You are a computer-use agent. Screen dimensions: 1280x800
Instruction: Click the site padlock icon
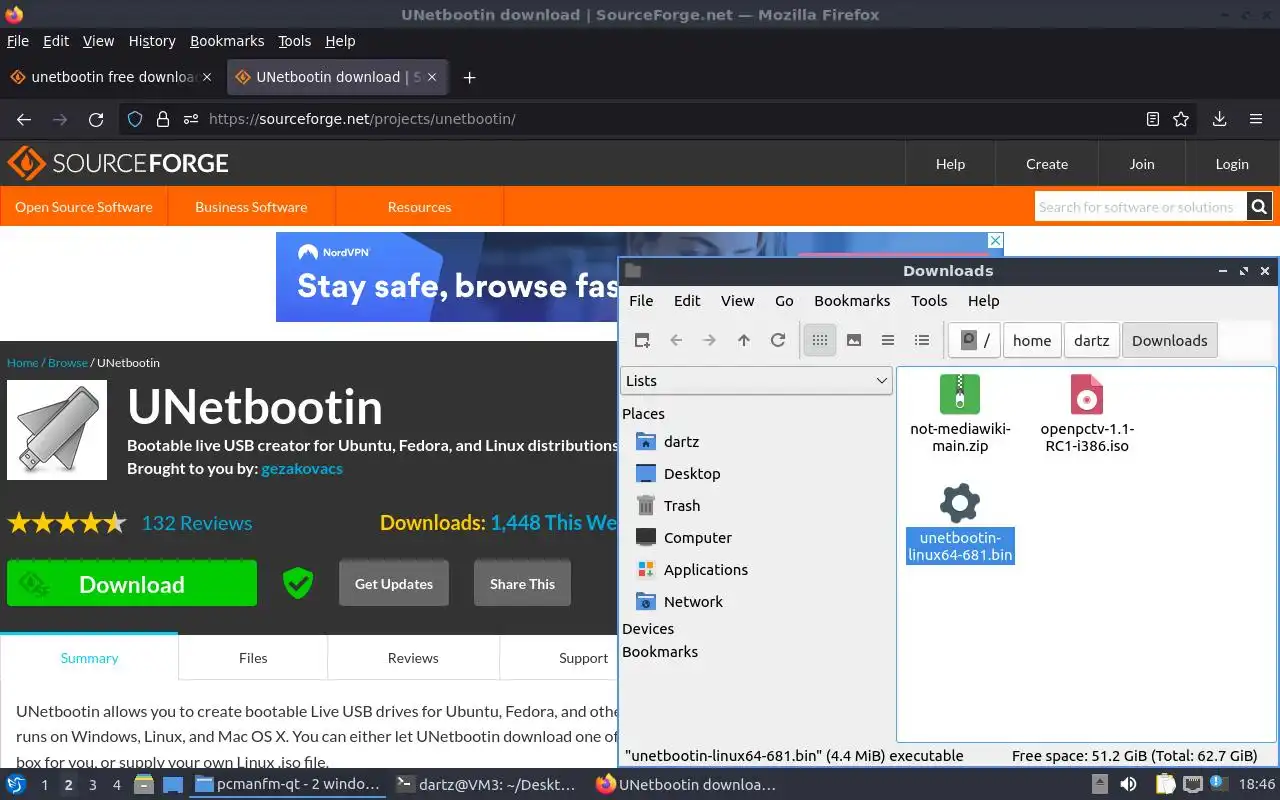tap(163, 119)
